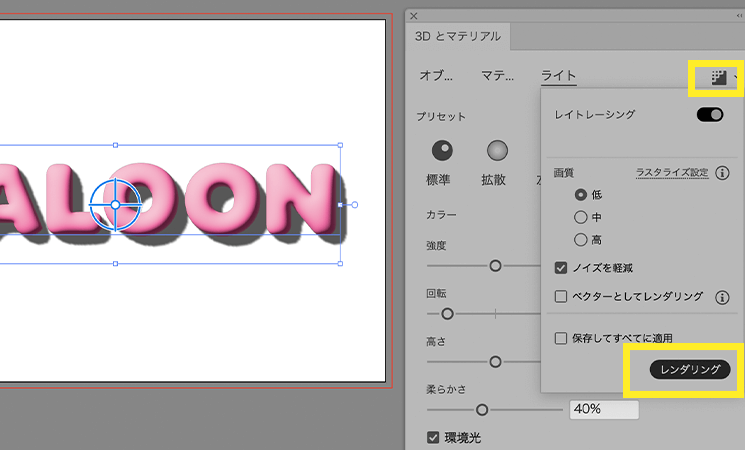The image size is (745, 450).
Task: Select the 高 quality radio button
Action: [581, 240]
